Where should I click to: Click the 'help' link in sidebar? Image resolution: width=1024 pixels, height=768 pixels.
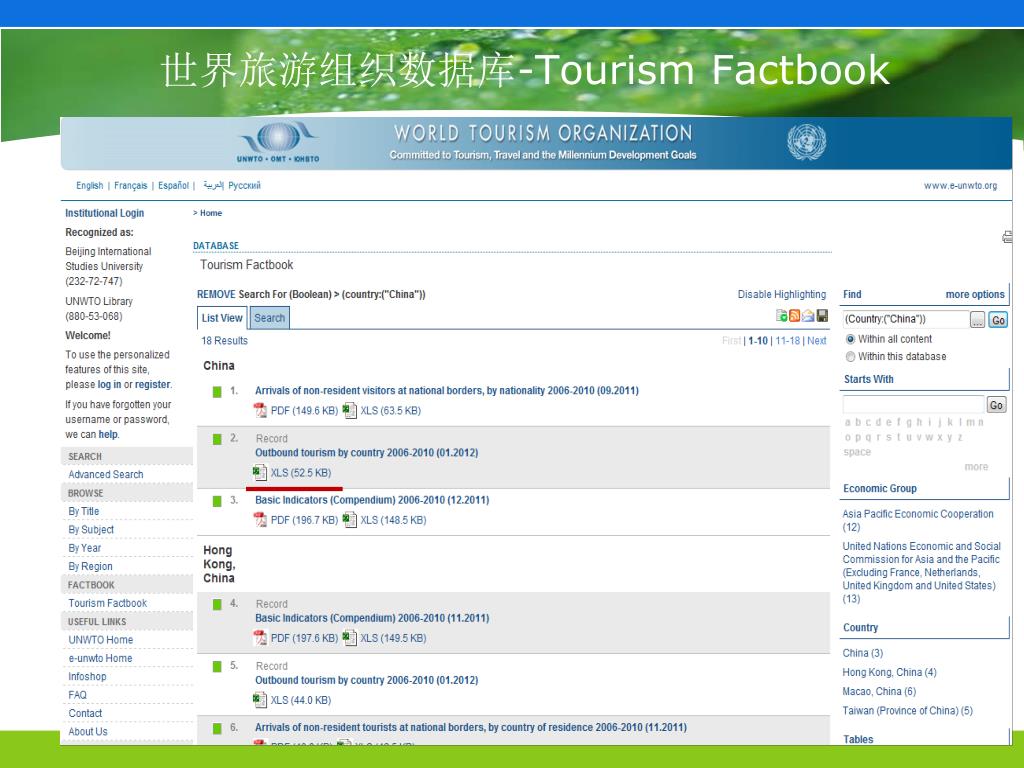[108, 434]
